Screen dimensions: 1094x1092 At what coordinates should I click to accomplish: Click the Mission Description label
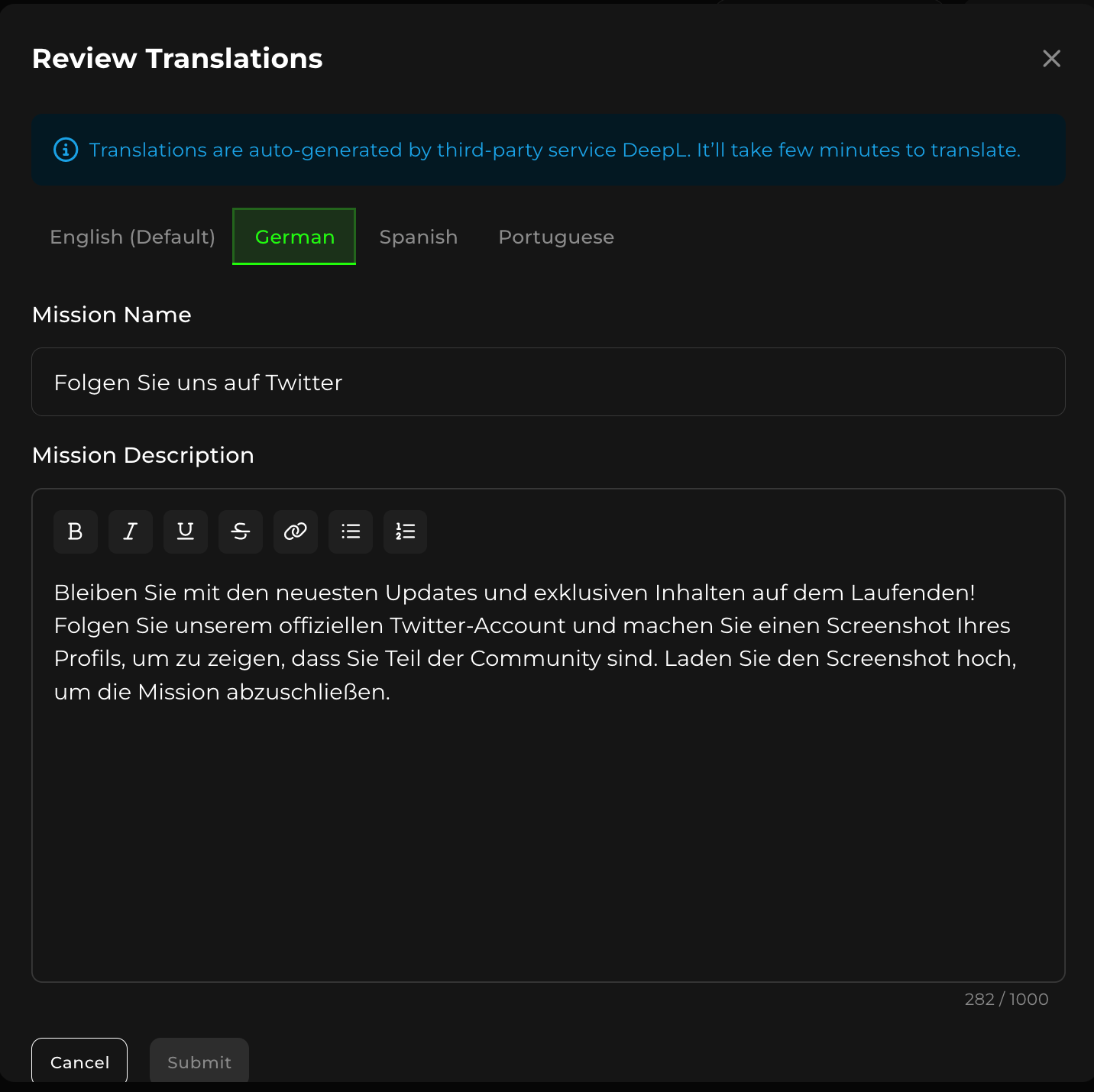(x=143, y=455)
